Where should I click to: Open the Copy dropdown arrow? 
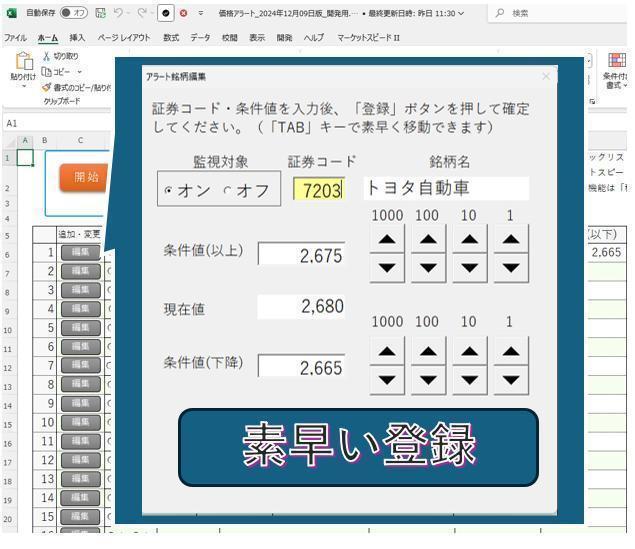tap(79, 72)
